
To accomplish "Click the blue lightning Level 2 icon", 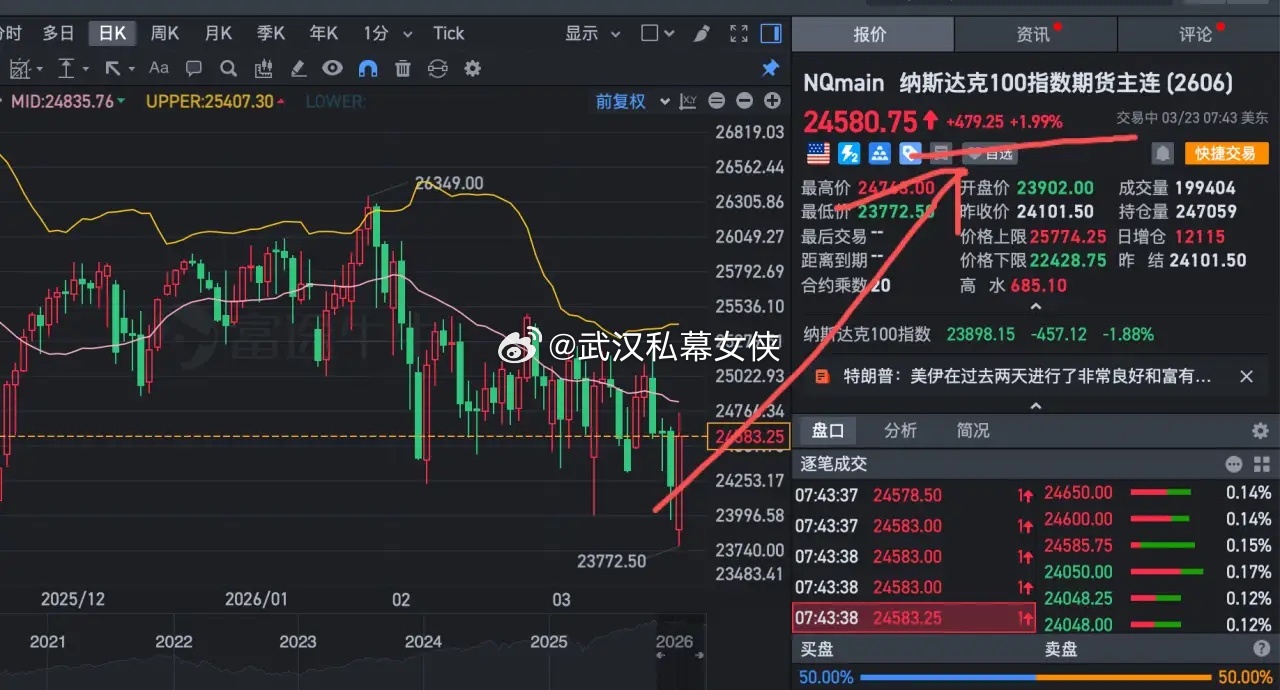I will [847, 152].
